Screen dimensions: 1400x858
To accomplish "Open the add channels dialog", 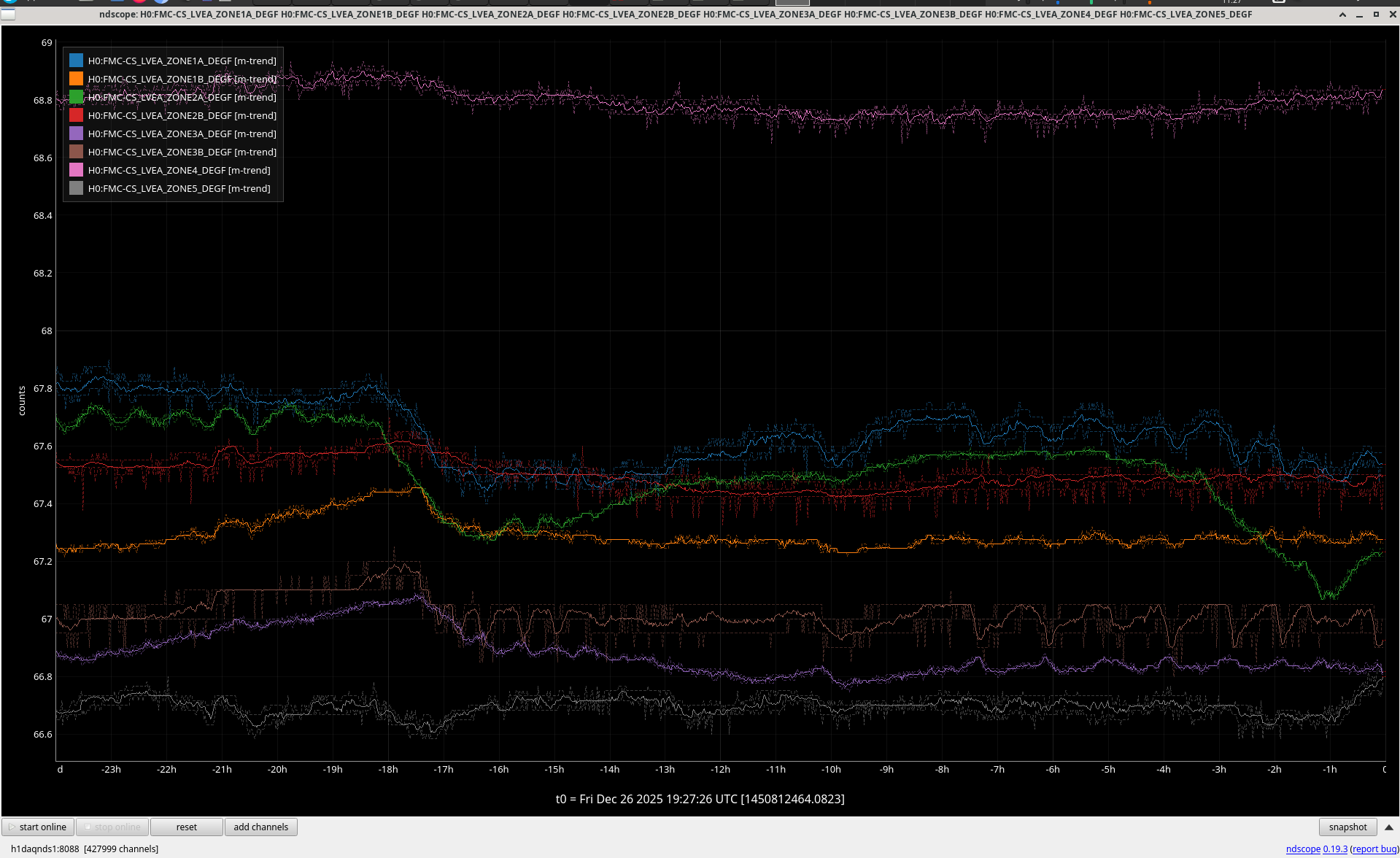I will (260, 827).
